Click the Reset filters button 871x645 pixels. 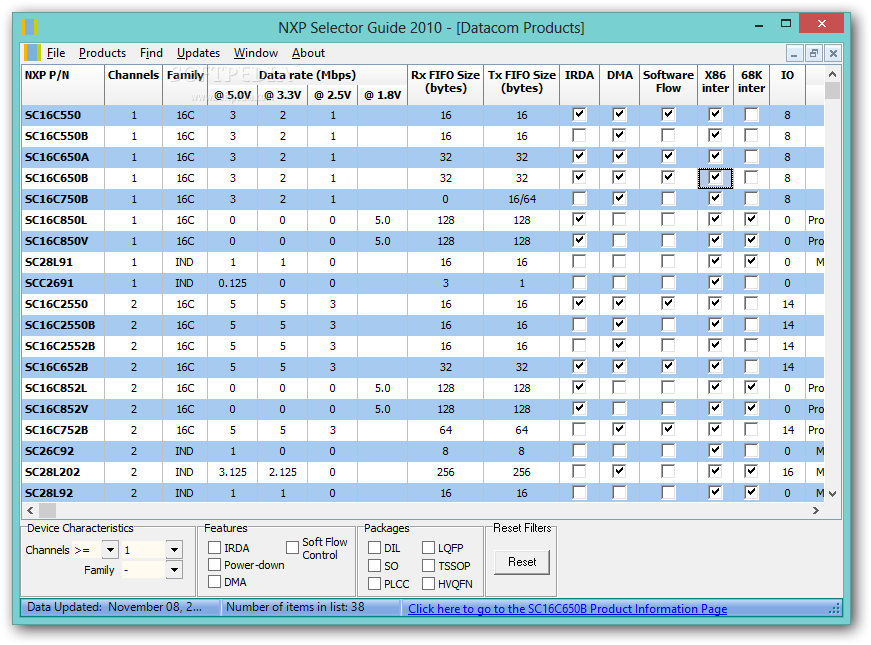pyautogui.click(x=522, y=562)
